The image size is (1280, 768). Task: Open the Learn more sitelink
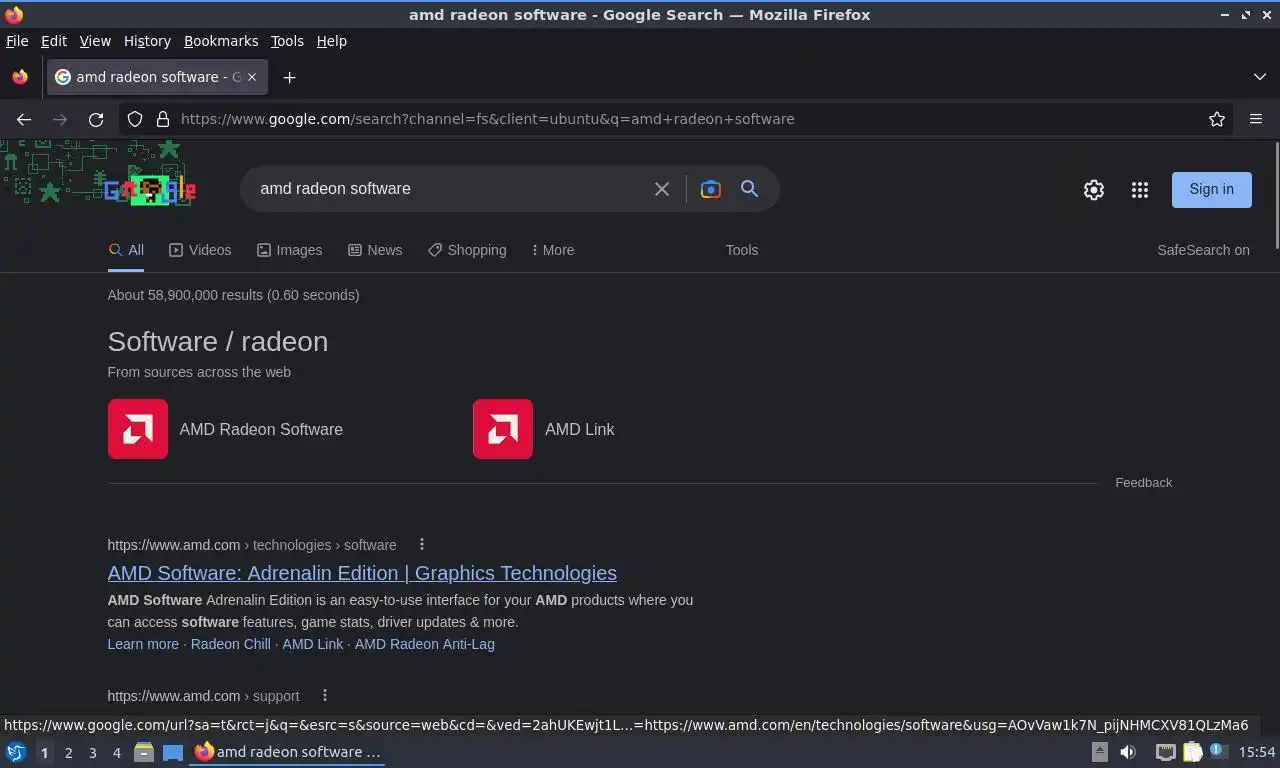pyautogui.click(x=143, y=644)
